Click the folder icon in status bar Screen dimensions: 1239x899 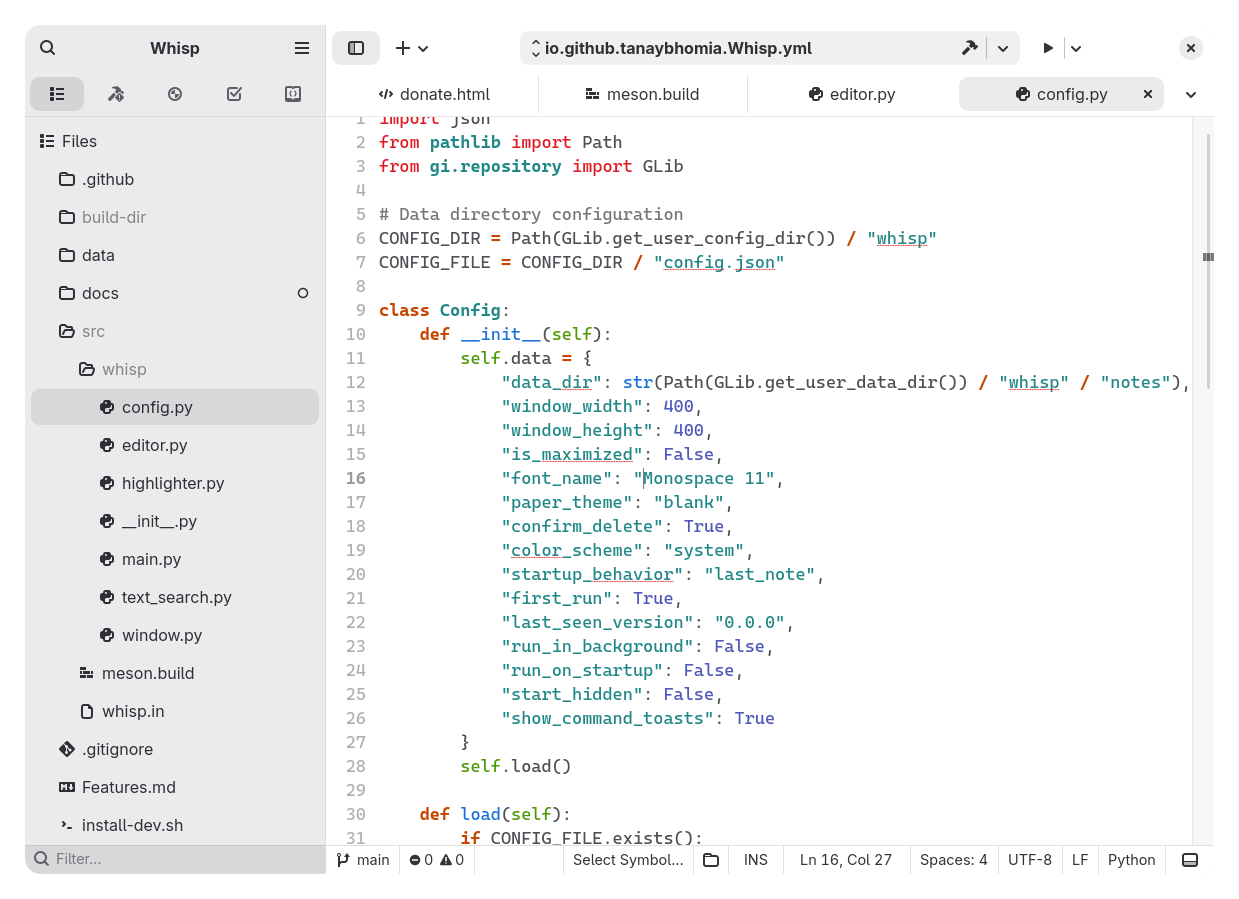pos(711,860)
